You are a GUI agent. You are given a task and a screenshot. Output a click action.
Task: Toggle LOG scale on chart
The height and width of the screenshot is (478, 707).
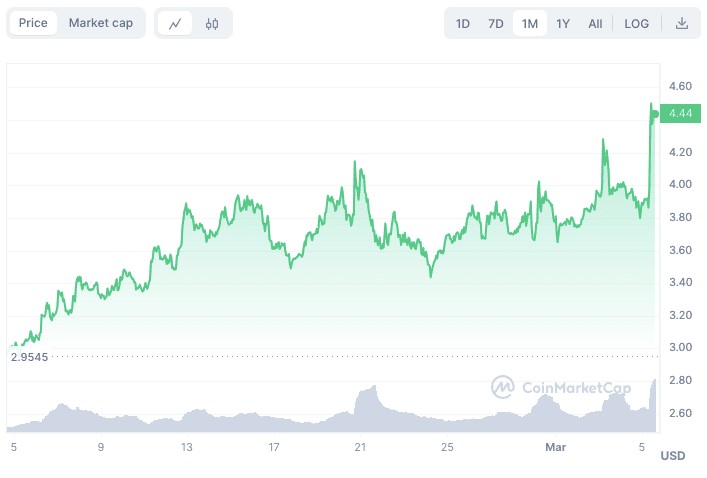[636, 23]
